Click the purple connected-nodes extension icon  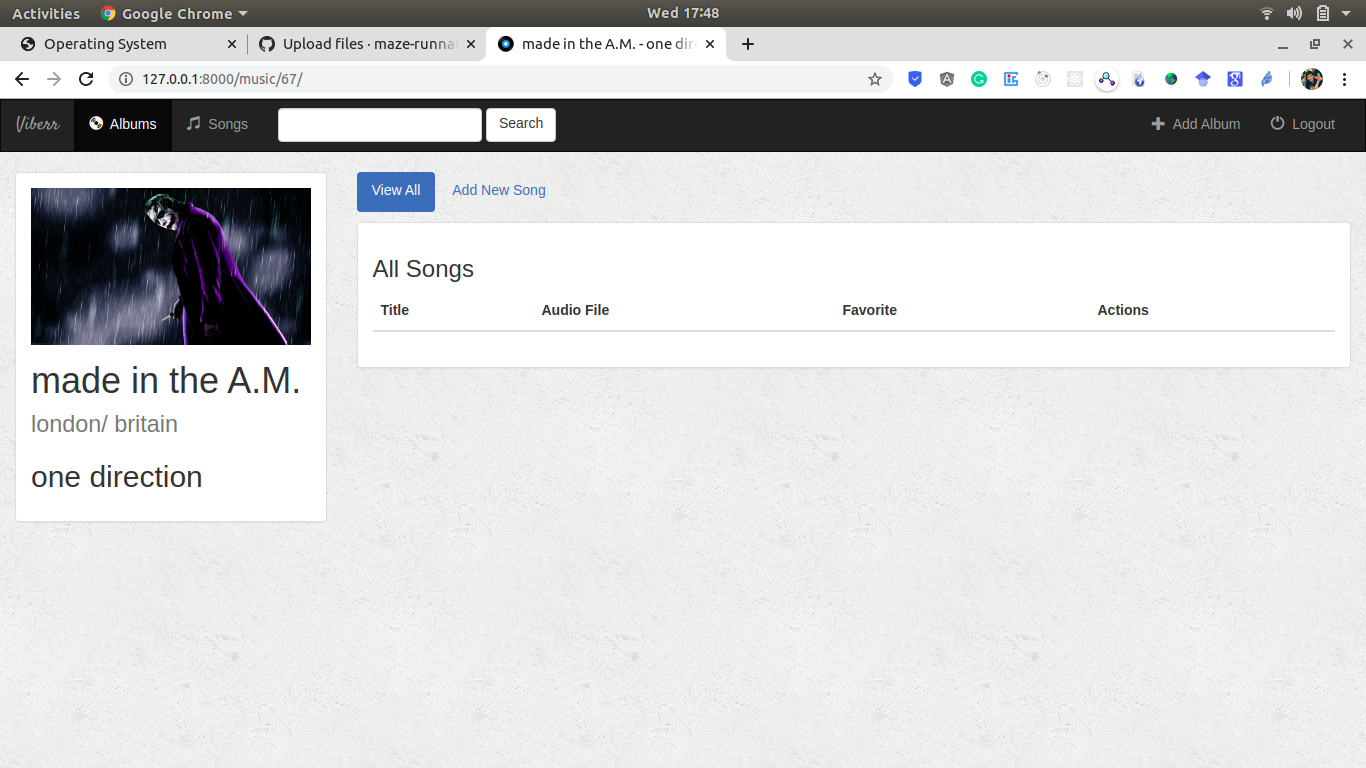(1107, 79)
